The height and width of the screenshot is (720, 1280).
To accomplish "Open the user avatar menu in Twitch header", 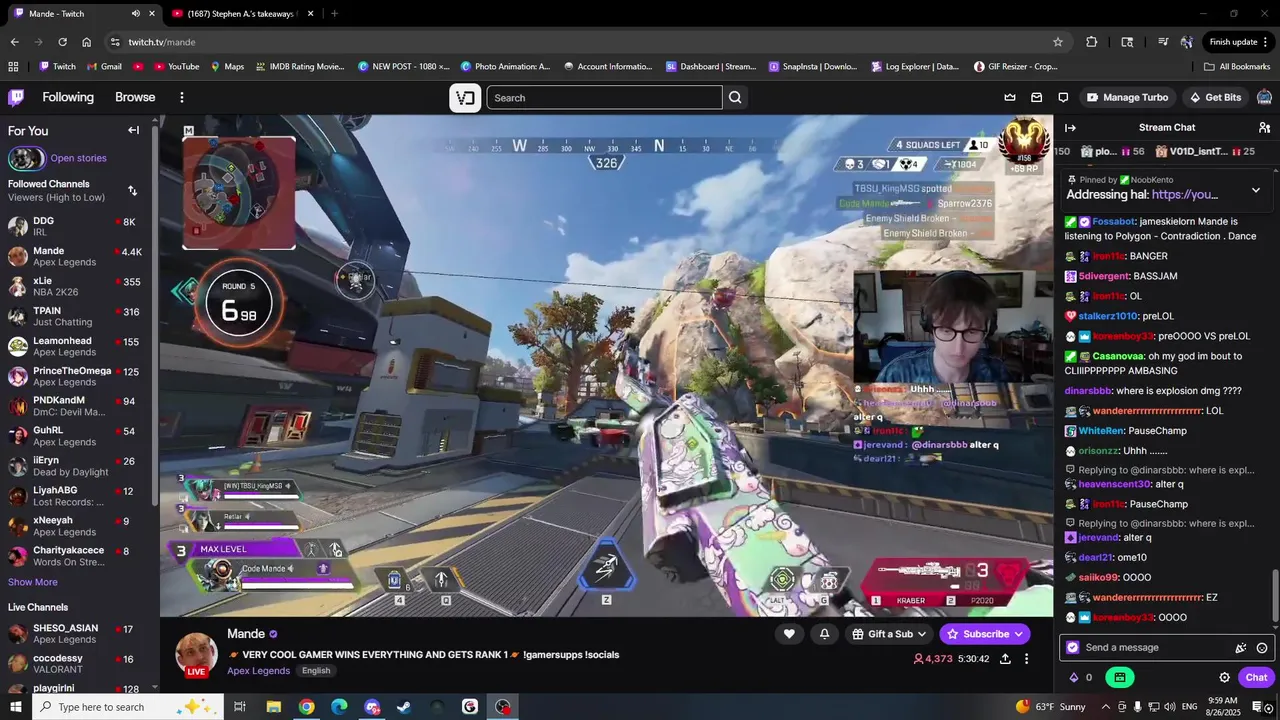I will point(1264,97).
